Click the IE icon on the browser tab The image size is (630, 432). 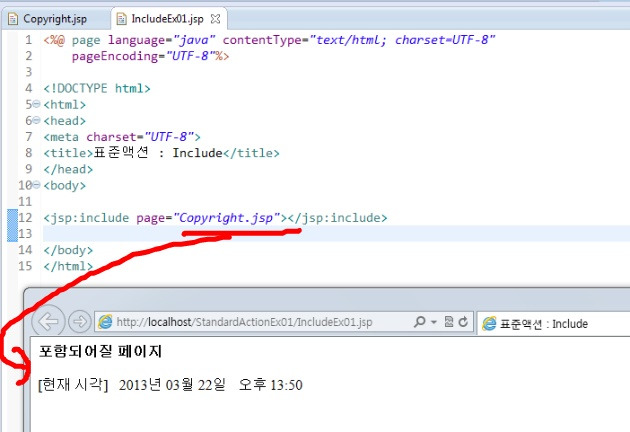[489, 323]
